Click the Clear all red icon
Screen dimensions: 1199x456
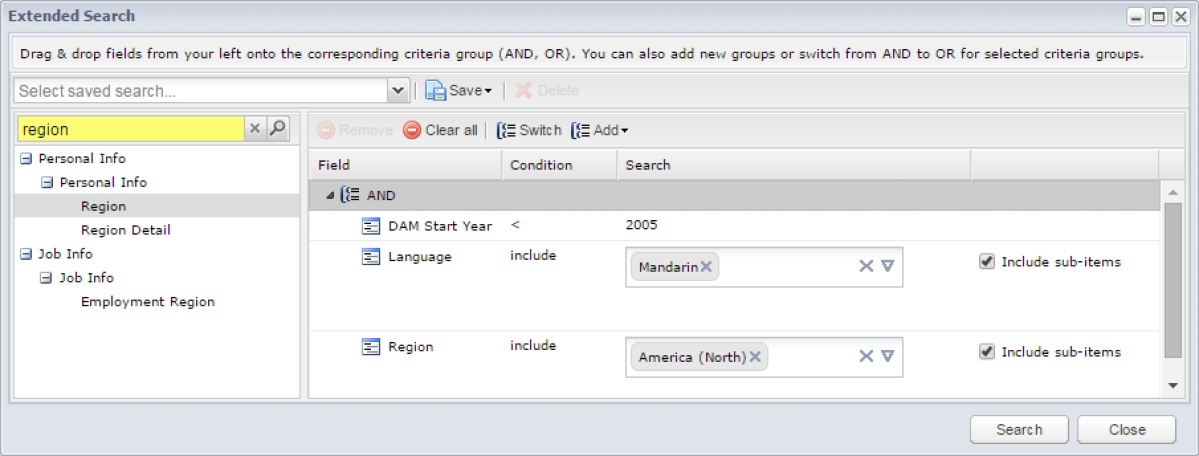pyautogui.click(x=412, y=130)
